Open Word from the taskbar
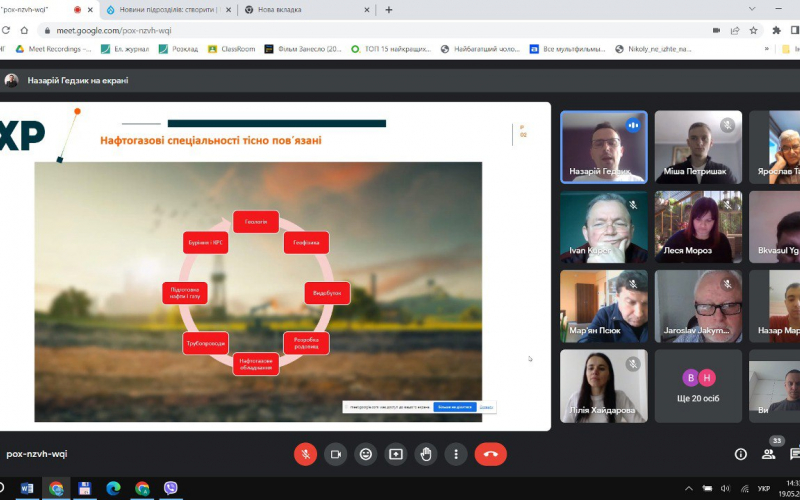This screenshot has width=800, height=500. point(27,488)
